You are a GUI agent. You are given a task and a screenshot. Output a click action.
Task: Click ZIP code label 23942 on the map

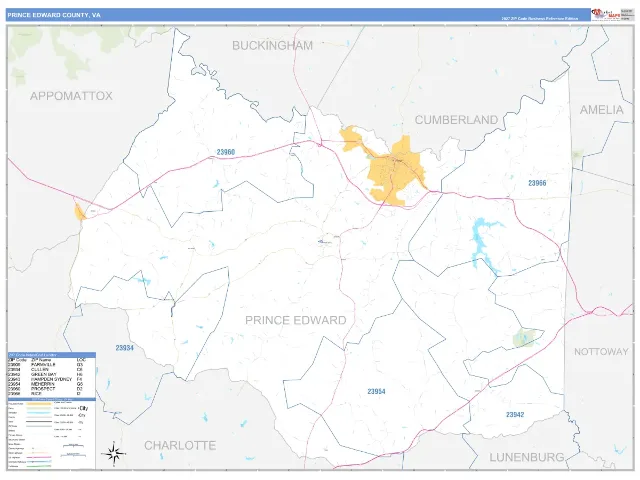(515, 415)
